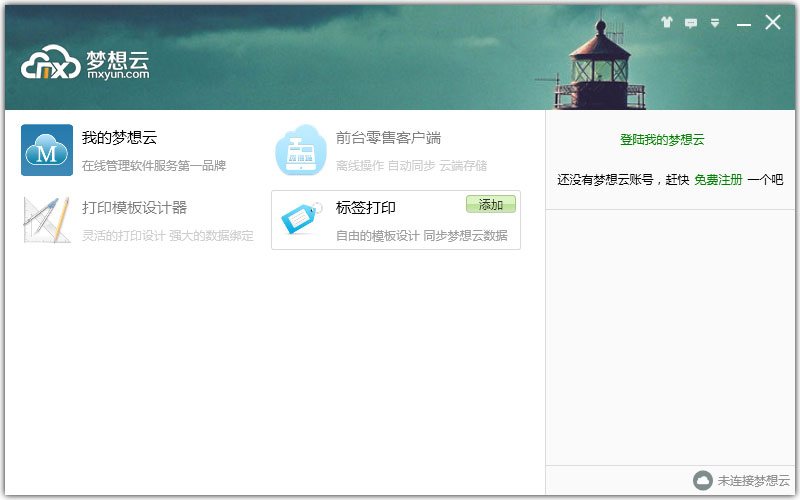Select the 标签打印 title text

click(x=365, y=207)
